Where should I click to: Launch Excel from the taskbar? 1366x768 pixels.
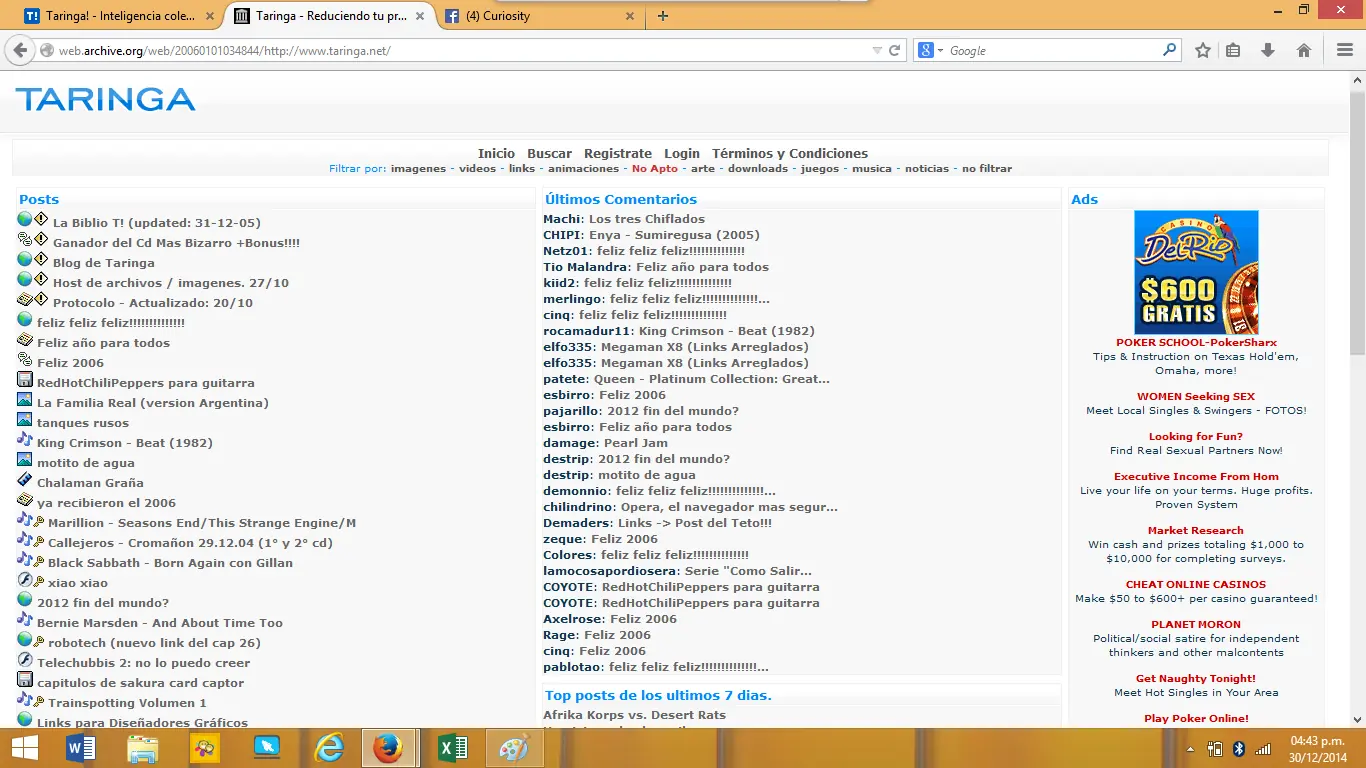pos(453,748)
